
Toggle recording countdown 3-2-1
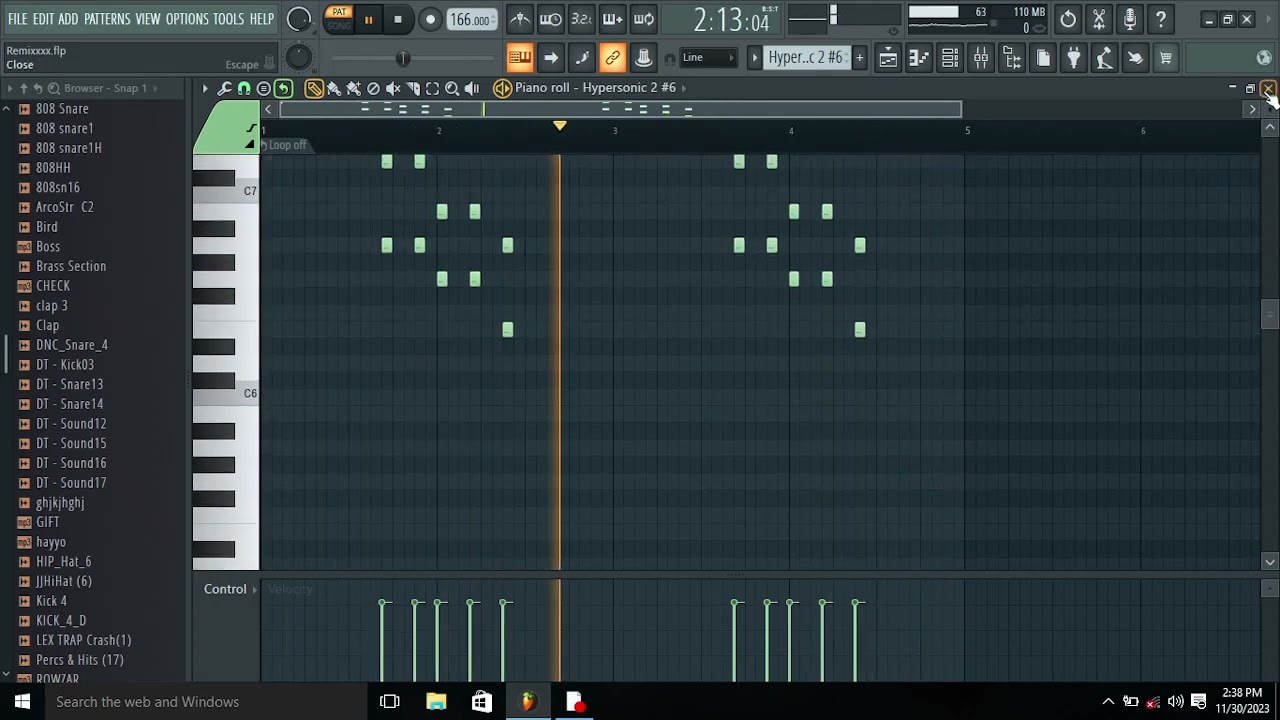(582, 19)
